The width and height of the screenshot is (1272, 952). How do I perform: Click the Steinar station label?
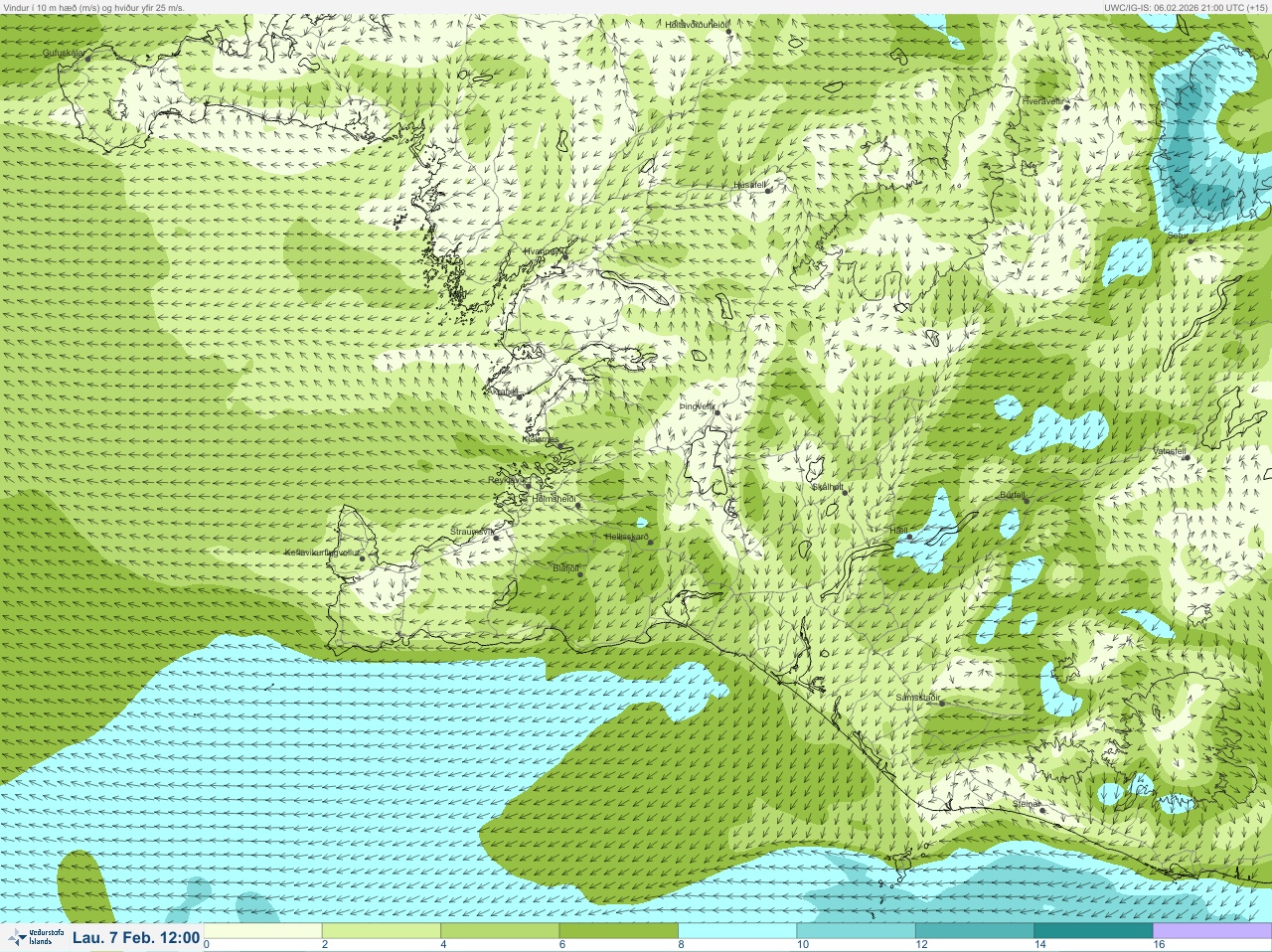[1027, 803]
